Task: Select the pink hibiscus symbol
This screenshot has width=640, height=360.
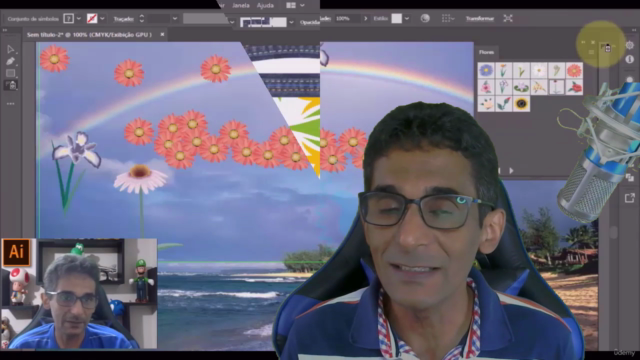Action: (486, 87)
